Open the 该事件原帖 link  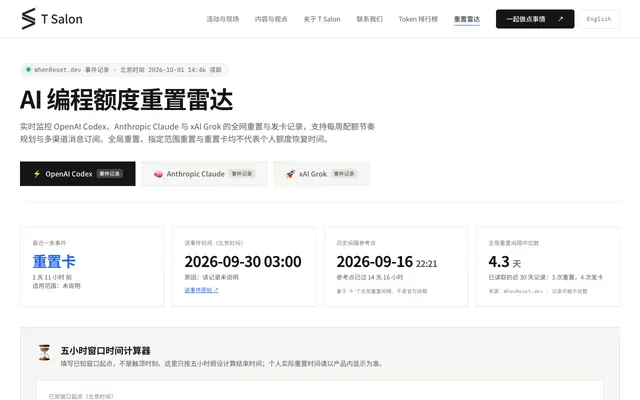201,290
